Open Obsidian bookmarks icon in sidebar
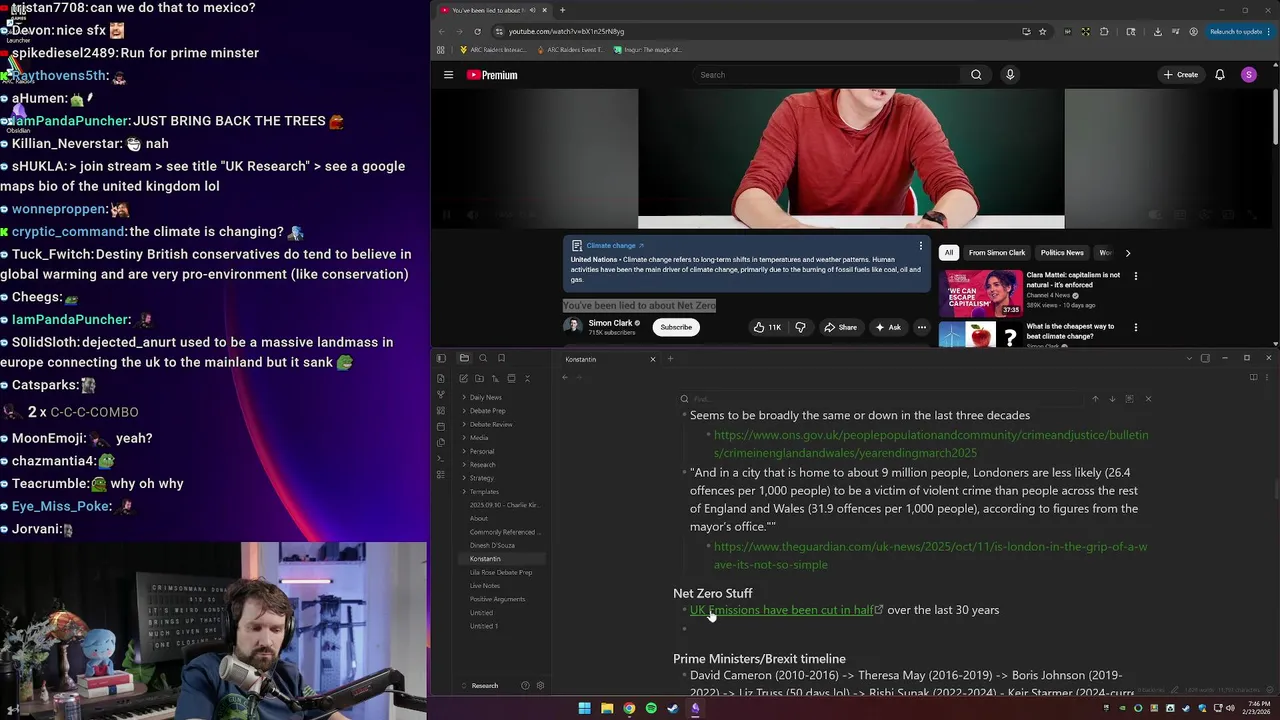 (x=501, y=358)
